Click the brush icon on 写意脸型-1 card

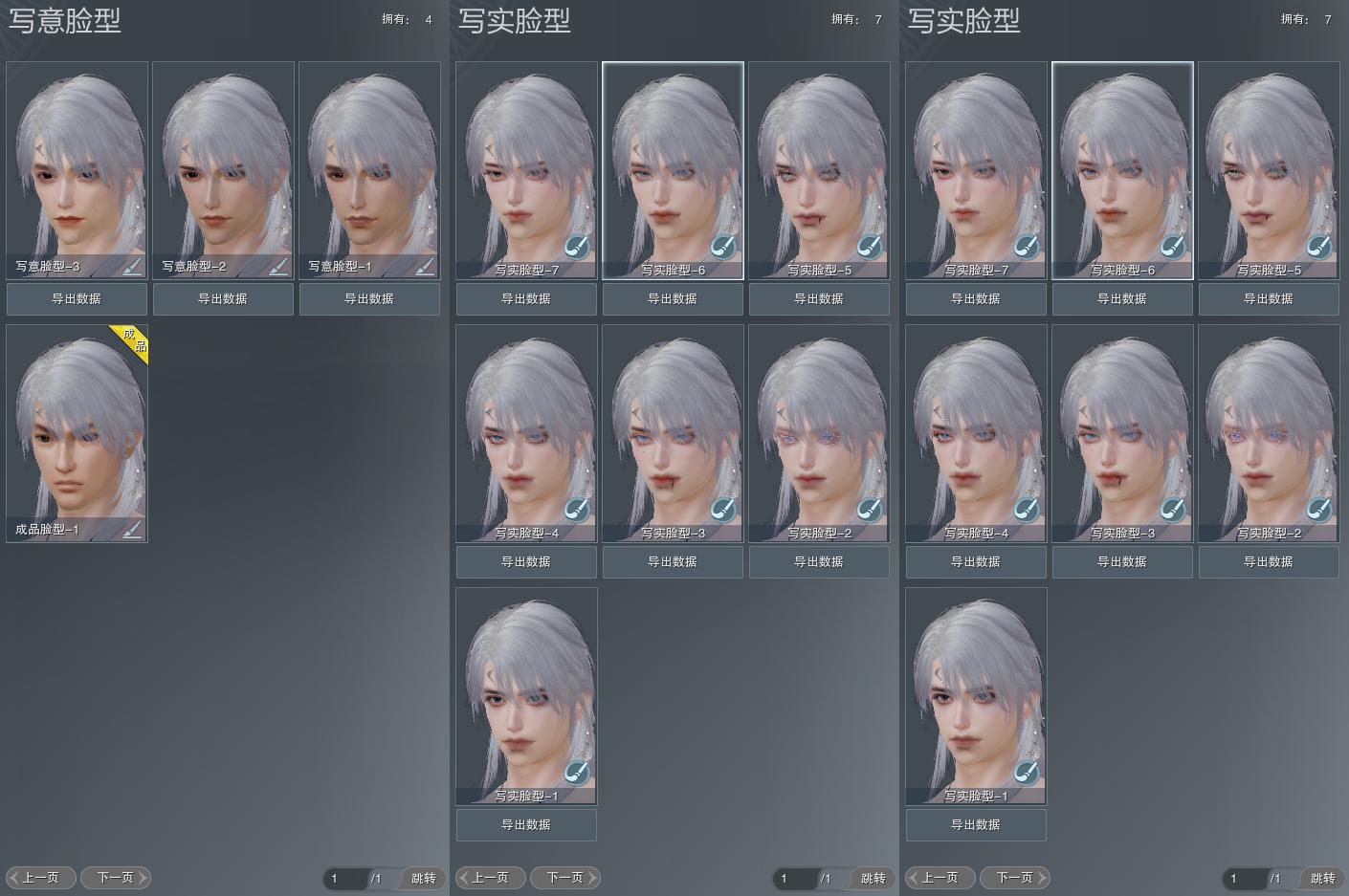pyautogui.click(x=425, y=266)
